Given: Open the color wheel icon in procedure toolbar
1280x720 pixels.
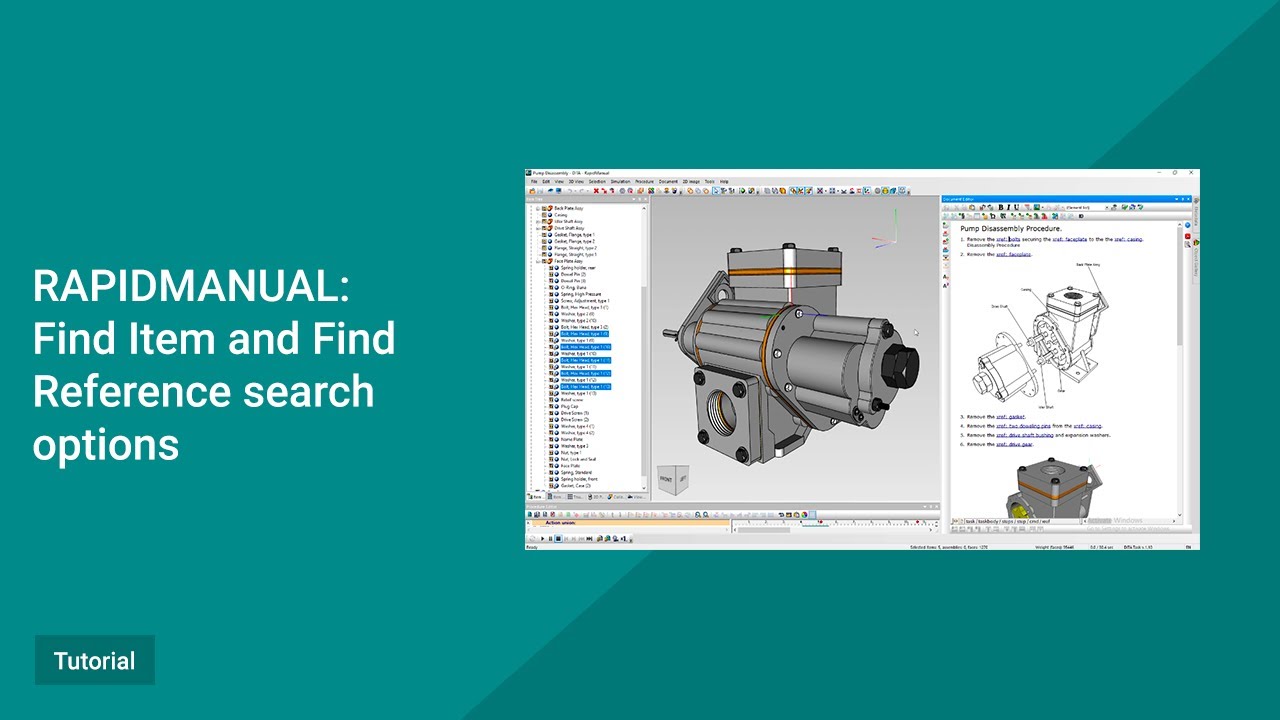Looking at the screenshot, I should coord(804,515).
